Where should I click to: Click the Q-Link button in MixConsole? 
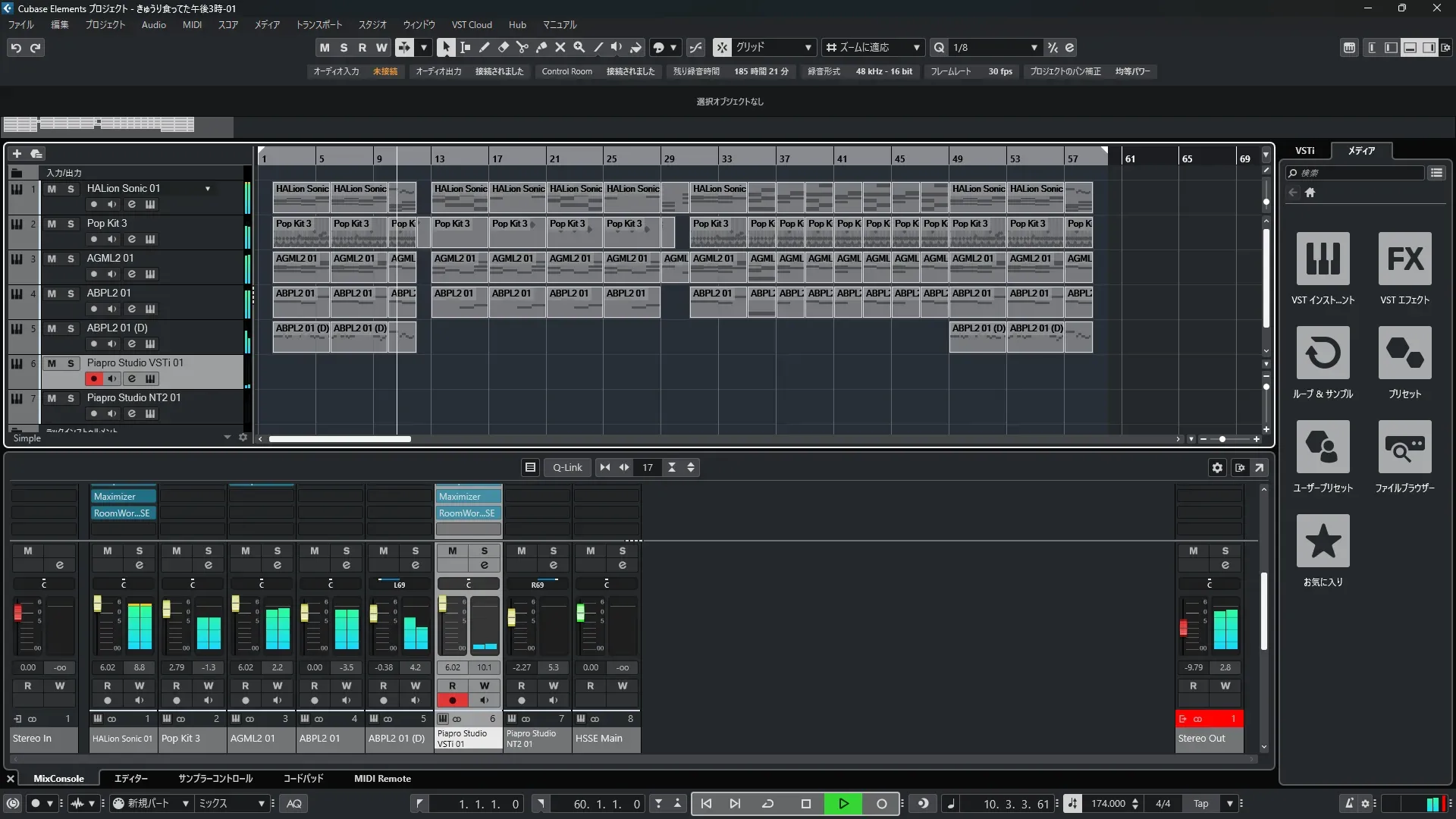(566, 468)
